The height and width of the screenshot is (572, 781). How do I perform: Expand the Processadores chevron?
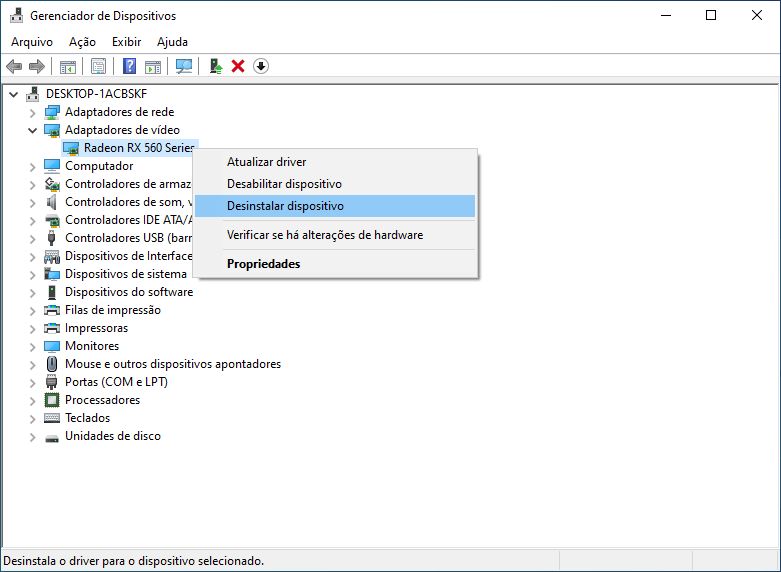pyautogui.click(x=33, y=400)
